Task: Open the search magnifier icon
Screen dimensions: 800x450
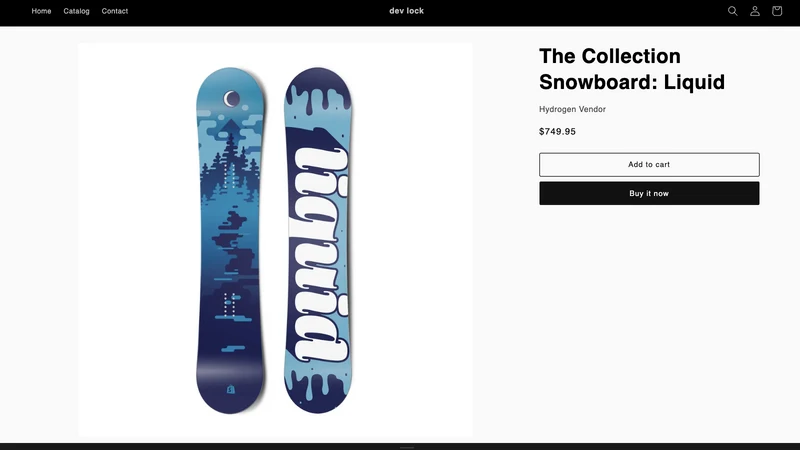Action: 732,11
